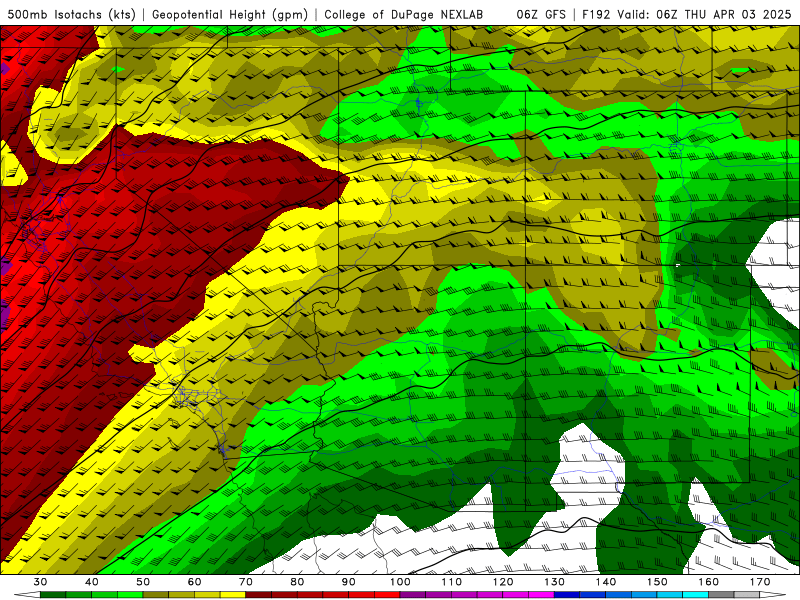Click the 60 label on the color scale
Image resolution: width=800 pixels, height=600 pixels.
click(194, 582)
